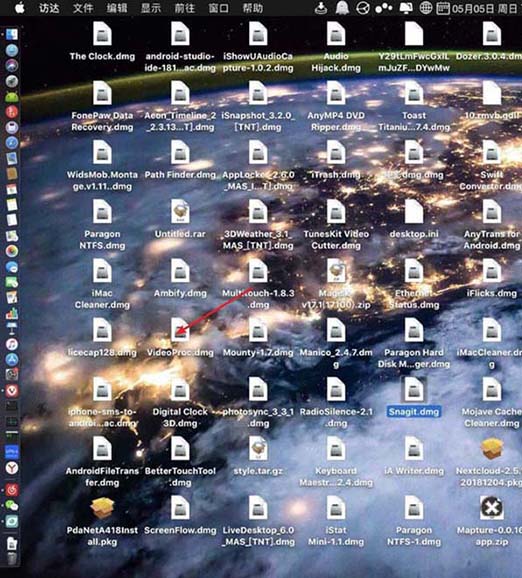
Task: Select style.tar.gz archive icon
Action: point(258,449)
